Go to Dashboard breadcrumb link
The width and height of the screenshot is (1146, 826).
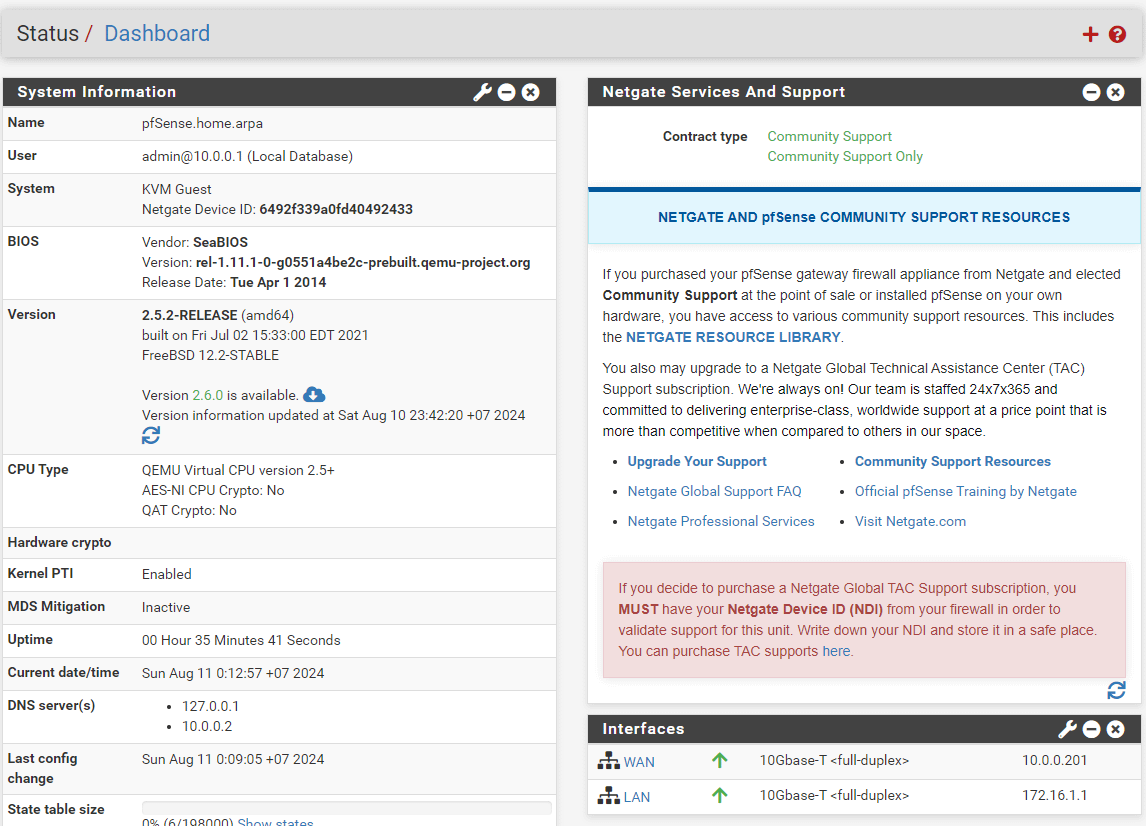[x=157, y=34]
